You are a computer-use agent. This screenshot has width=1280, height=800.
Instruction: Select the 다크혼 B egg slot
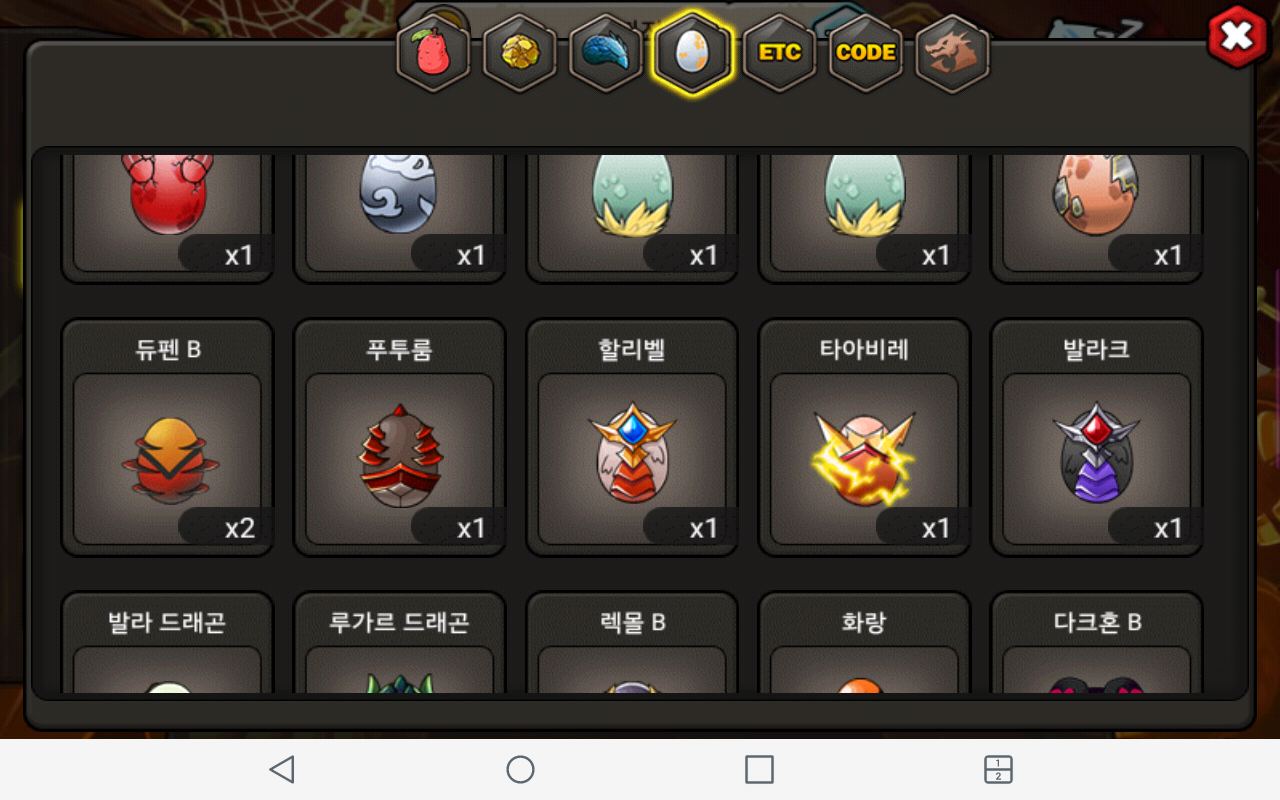coord(1096,642)
